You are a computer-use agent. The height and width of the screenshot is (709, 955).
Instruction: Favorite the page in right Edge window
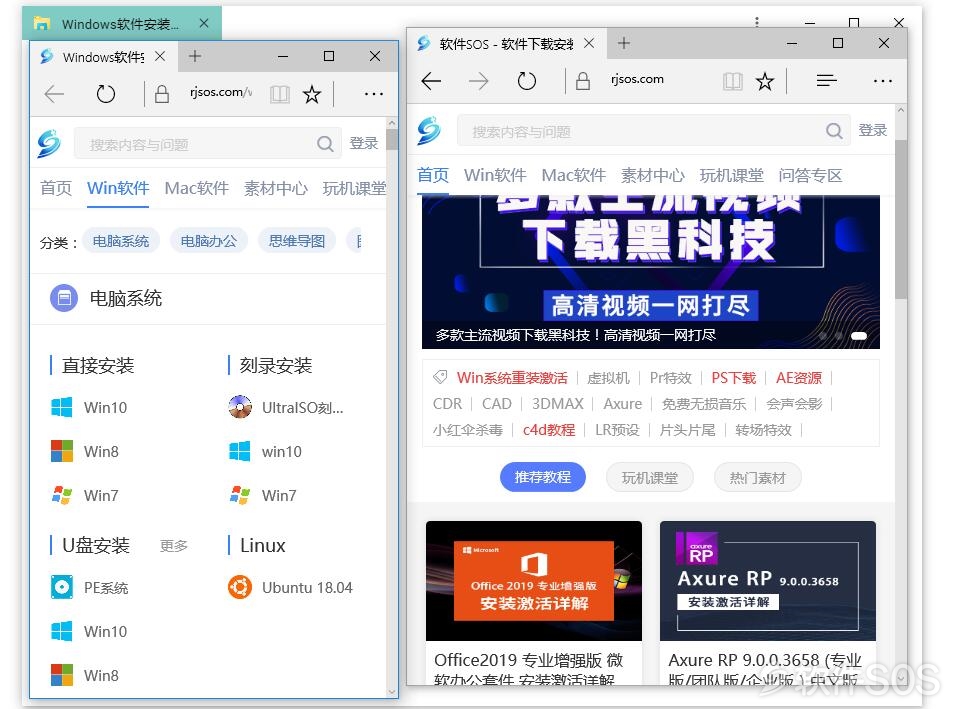click(x=765, y=81)
